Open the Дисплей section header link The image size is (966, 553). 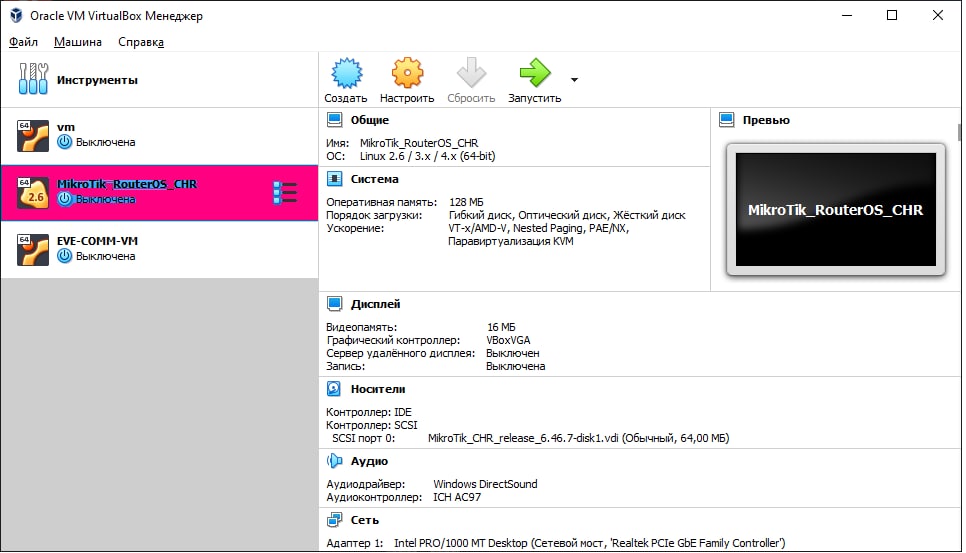coord(375,304)
